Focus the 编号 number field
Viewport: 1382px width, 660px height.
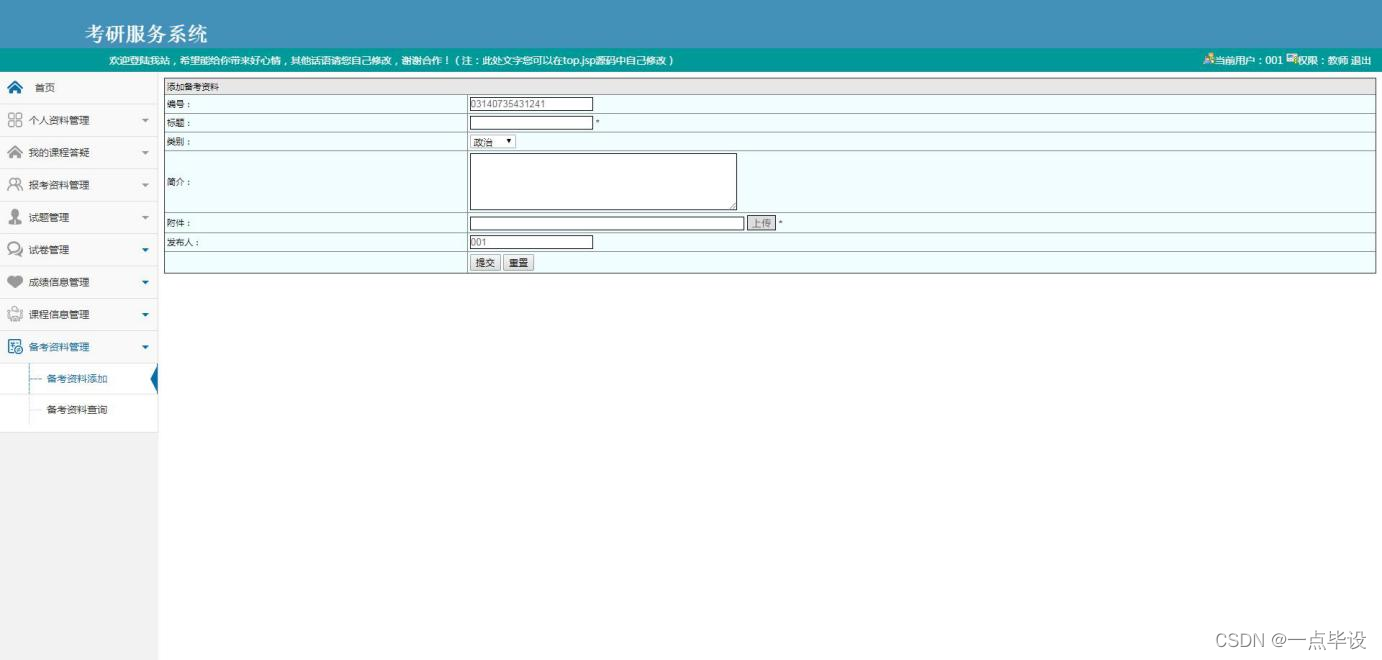pos(531,104)
